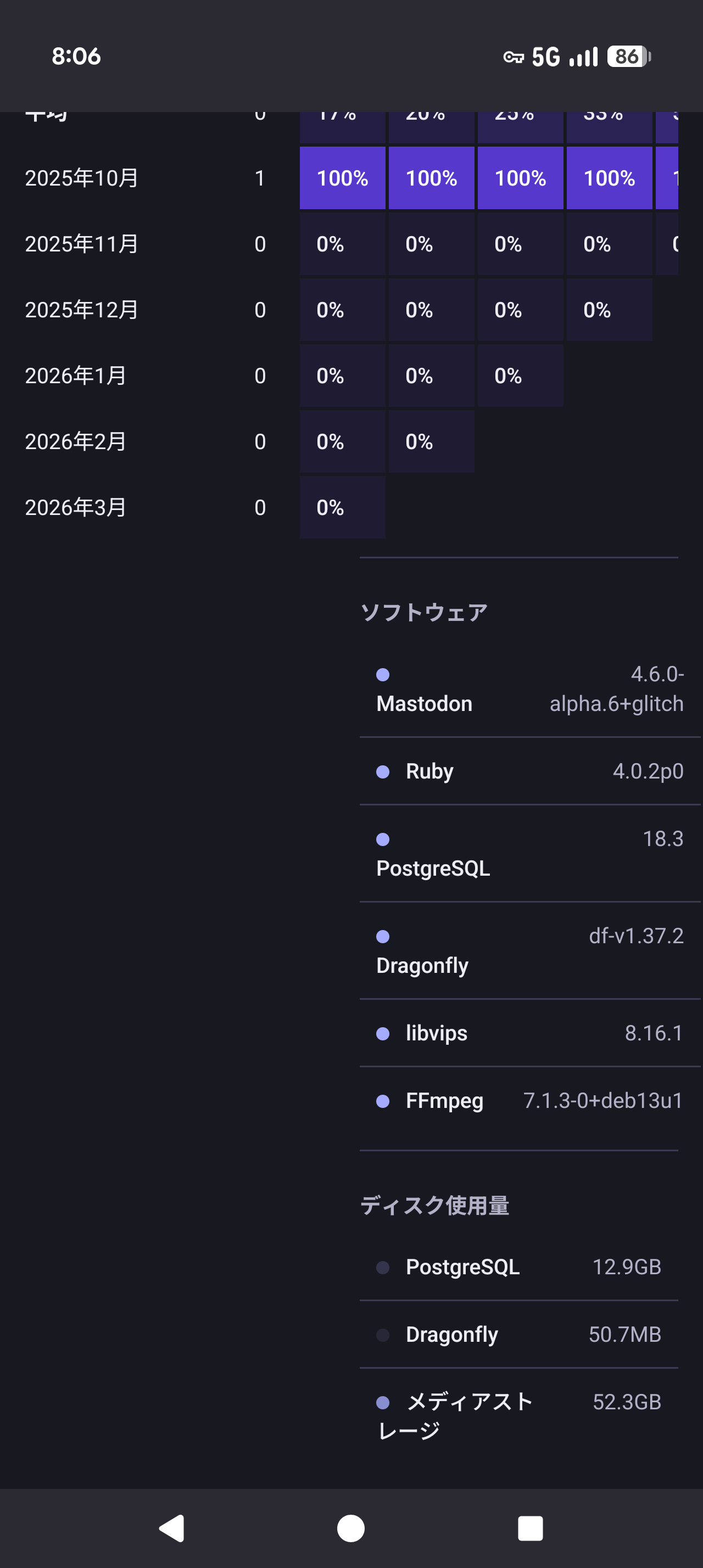Tap the status dot beside Ruby
Screen dimensions: 703x1568
383,772
